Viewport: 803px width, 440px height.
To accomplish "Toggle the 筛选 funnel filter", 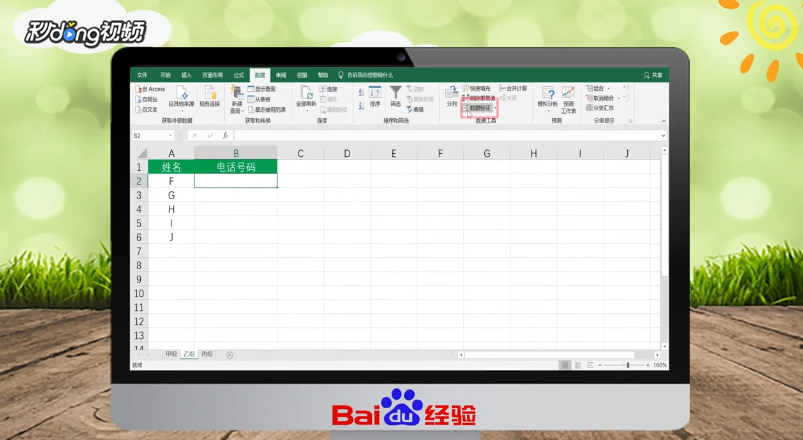I will [395, 97].
